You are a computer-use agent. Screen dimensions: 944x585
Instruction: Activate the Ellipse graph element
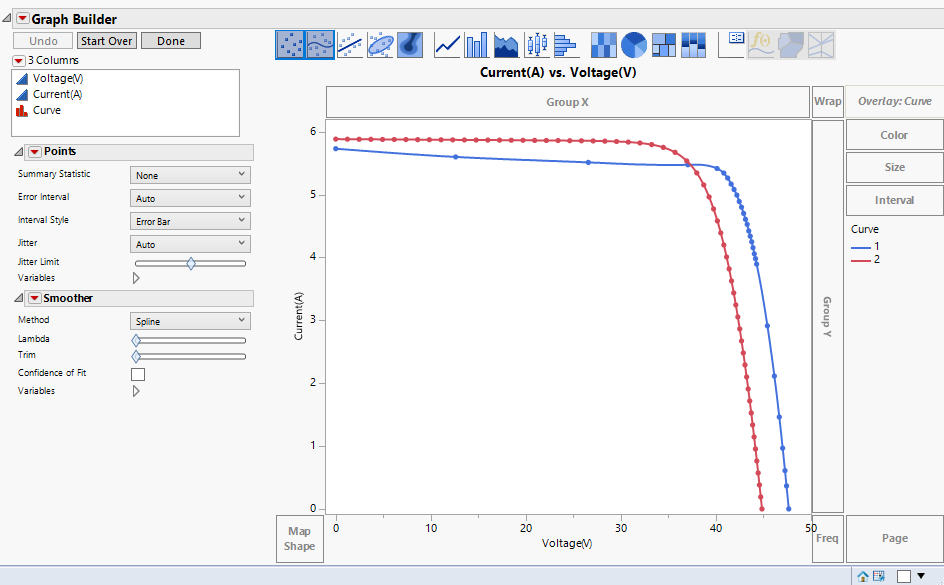(380, 45)
